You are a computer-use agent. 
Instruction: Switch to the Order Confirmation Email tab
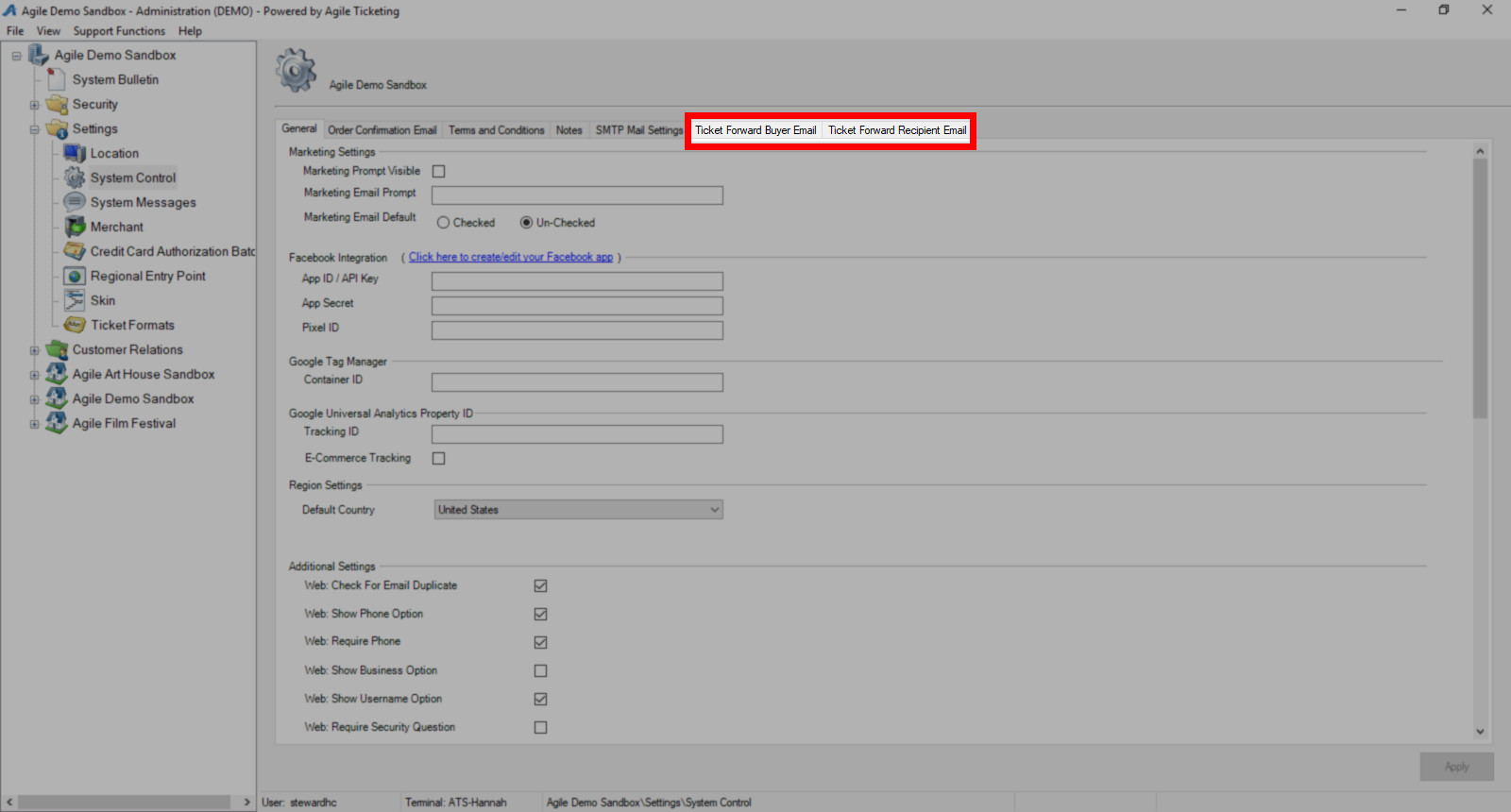(382, 130)
